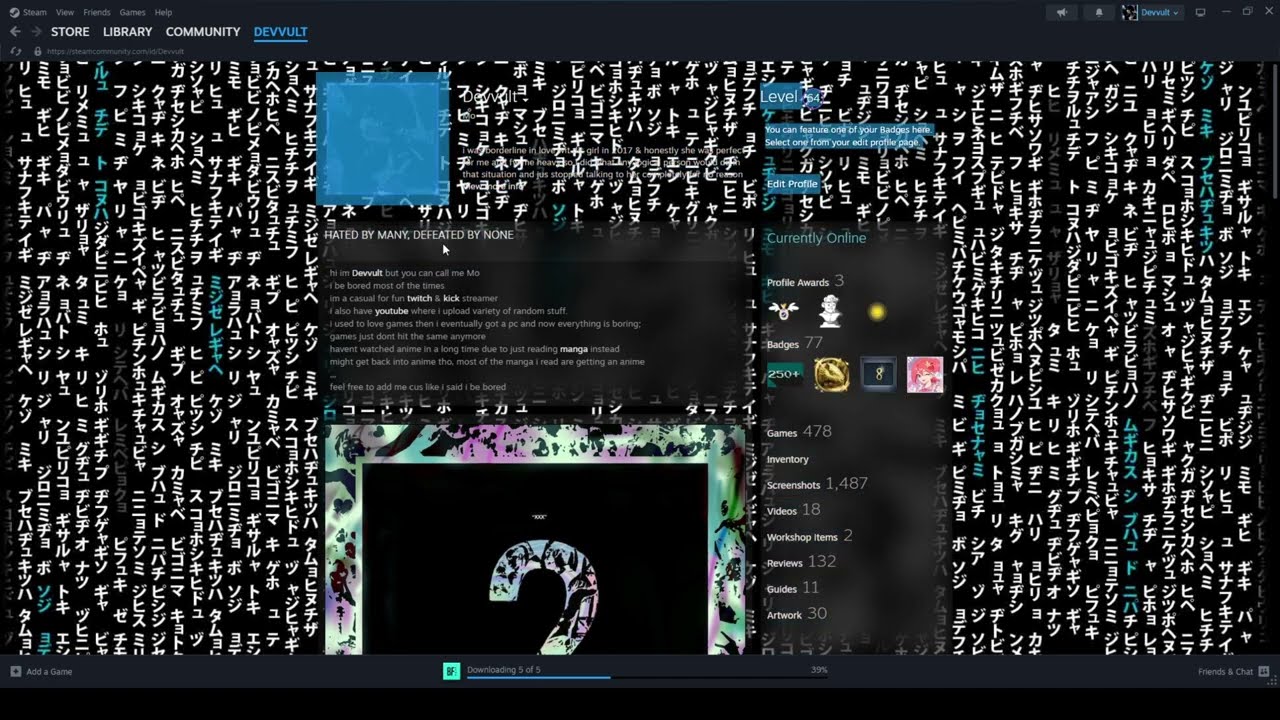Open the golden dragon badge

point(832,375)
